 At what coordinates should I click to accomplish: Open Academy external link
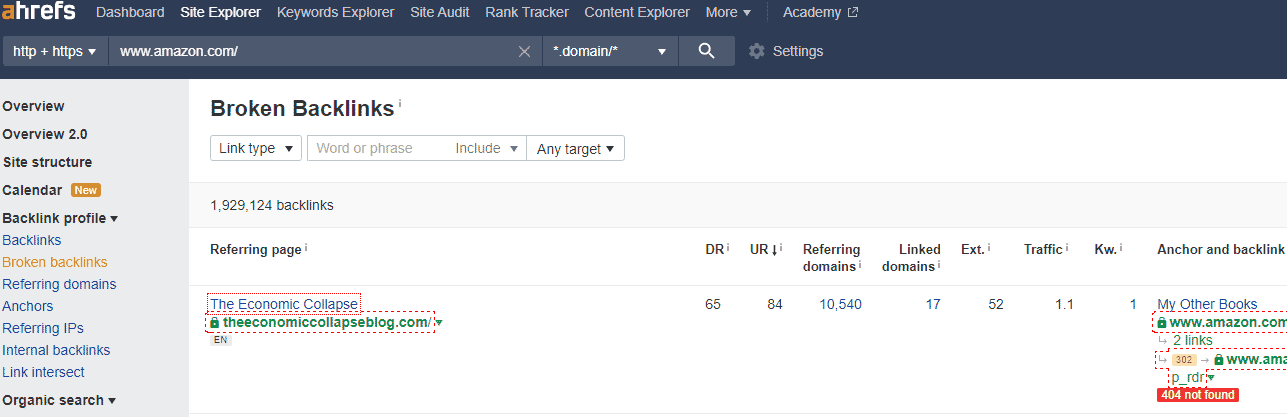click(820, 13)
